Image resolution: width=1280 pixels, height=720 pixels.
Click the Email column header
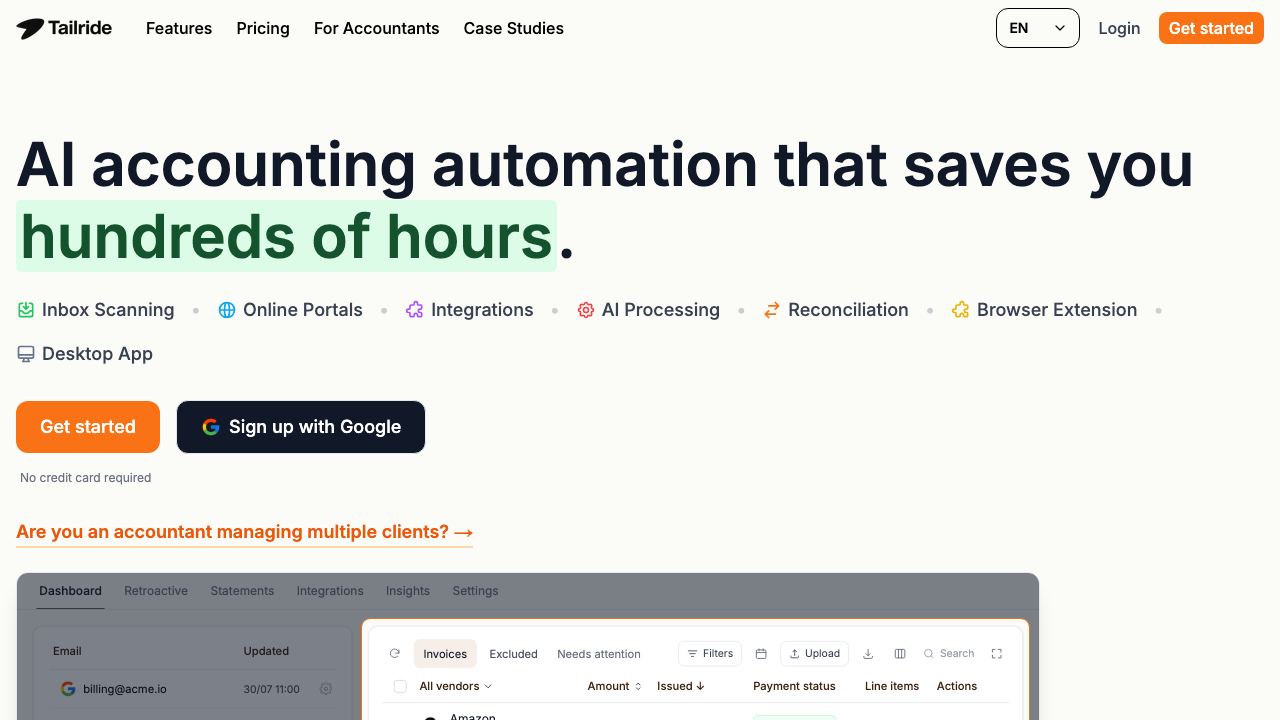(67, 651)
